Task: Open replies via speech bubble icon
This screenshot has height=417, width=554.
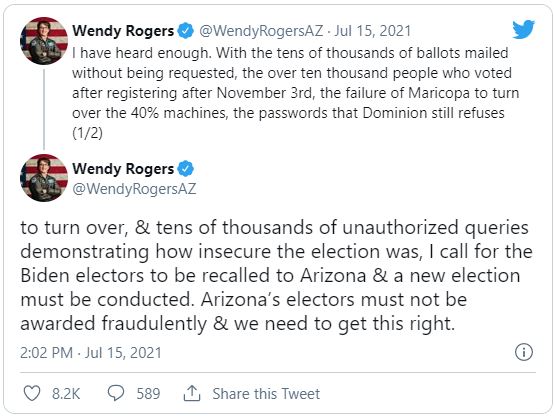Action: pos(116,393)
